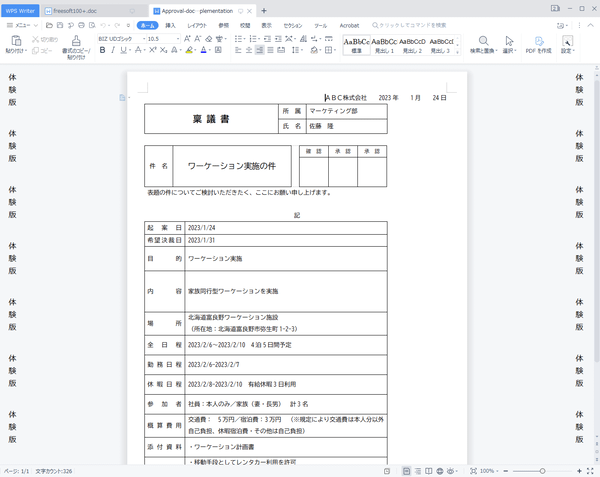Image resolution: width=600 pixels, height=477 pixels.
Task: Click the Find and Replace magnifier icon
Action: click(483, 41)
